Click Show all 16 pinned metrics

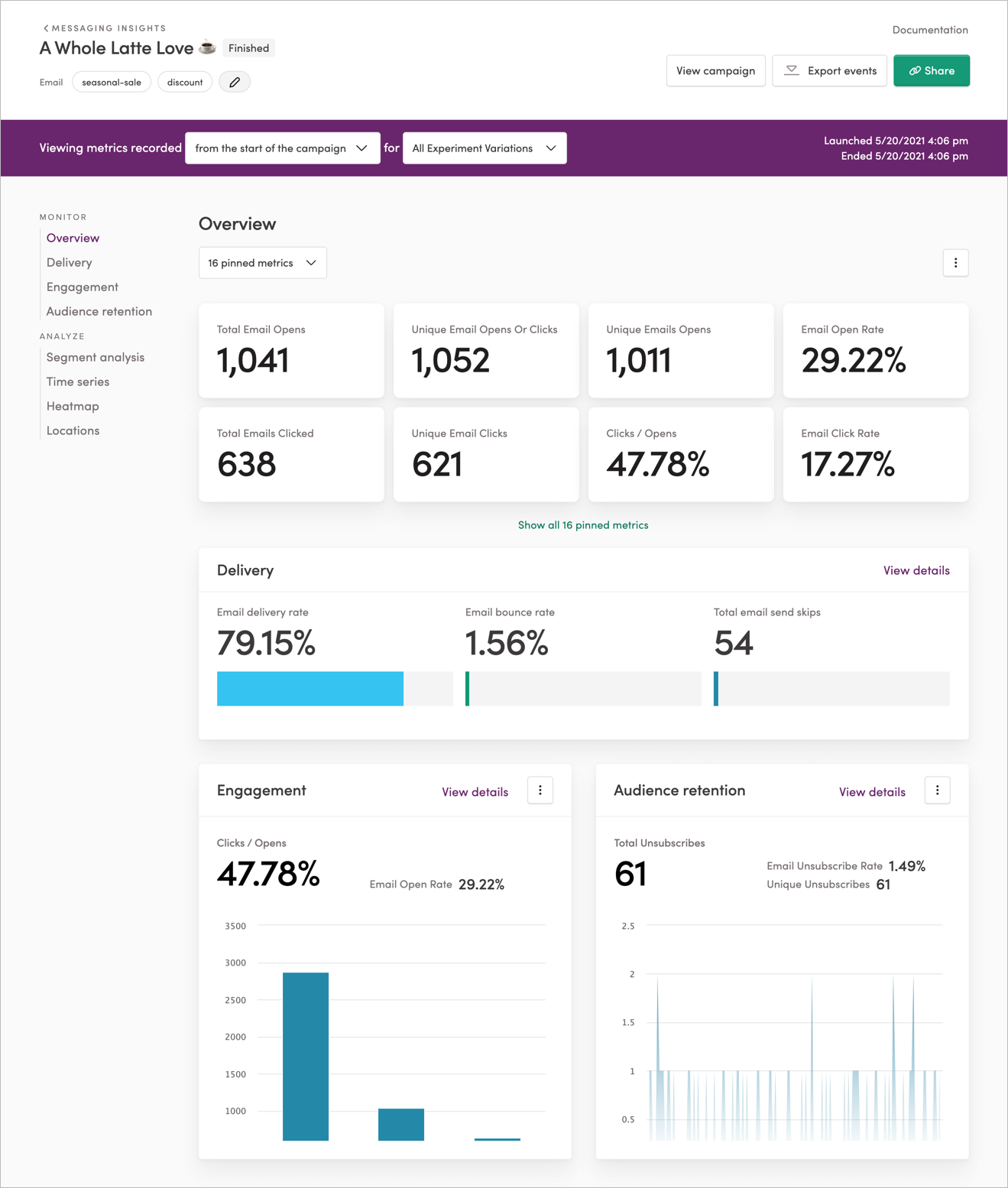click(583, 524)
